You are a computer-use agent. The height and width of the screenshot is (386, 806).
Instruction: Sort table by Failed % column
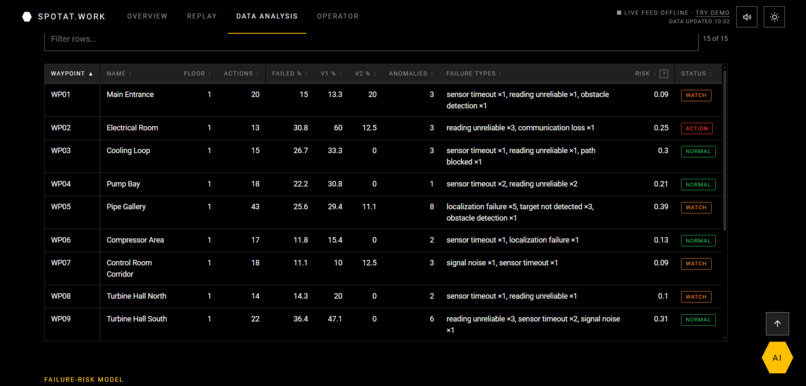pos(289,74)
